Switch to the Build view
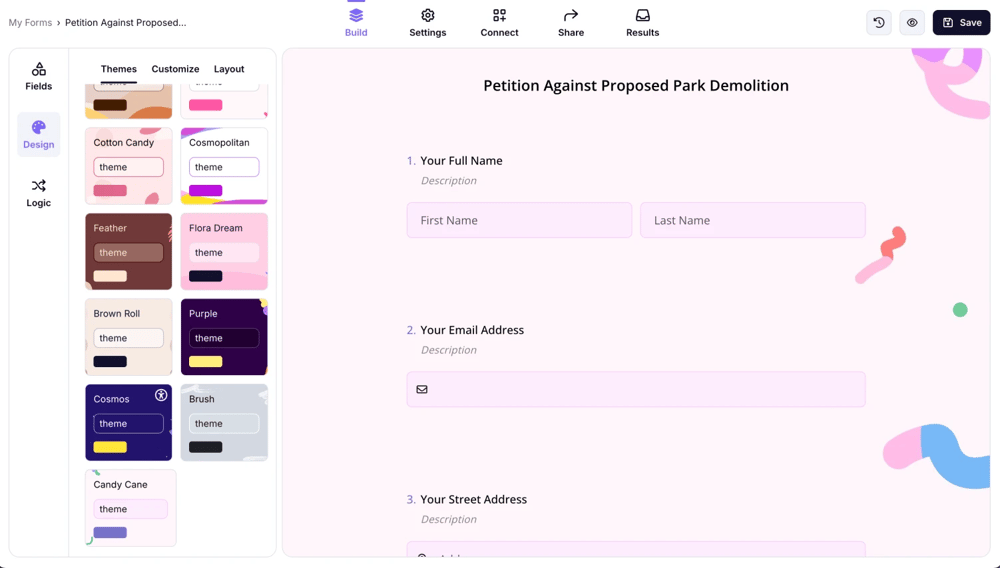The image size is (1000, 568). [356, 22]
